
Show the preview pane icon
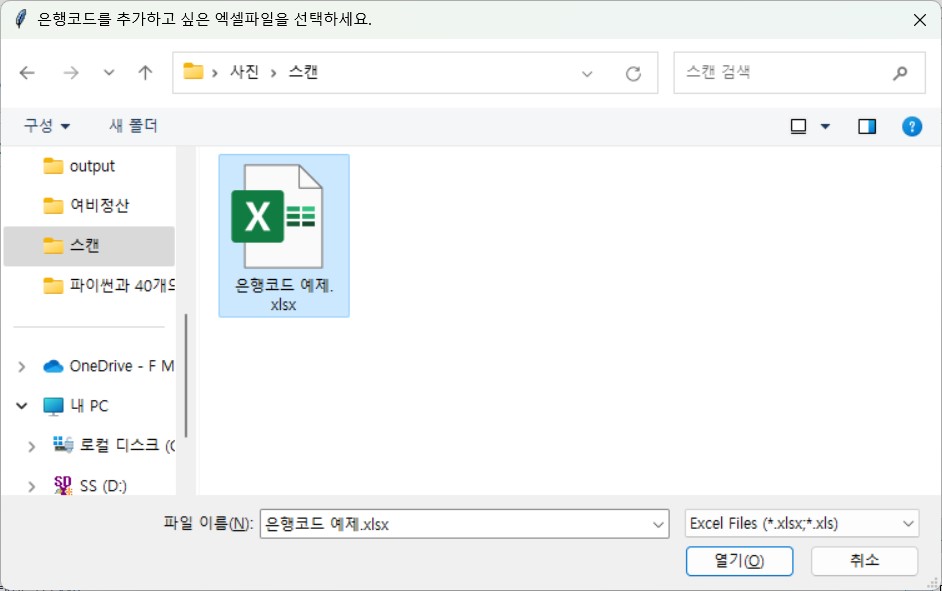coord(868,125)
